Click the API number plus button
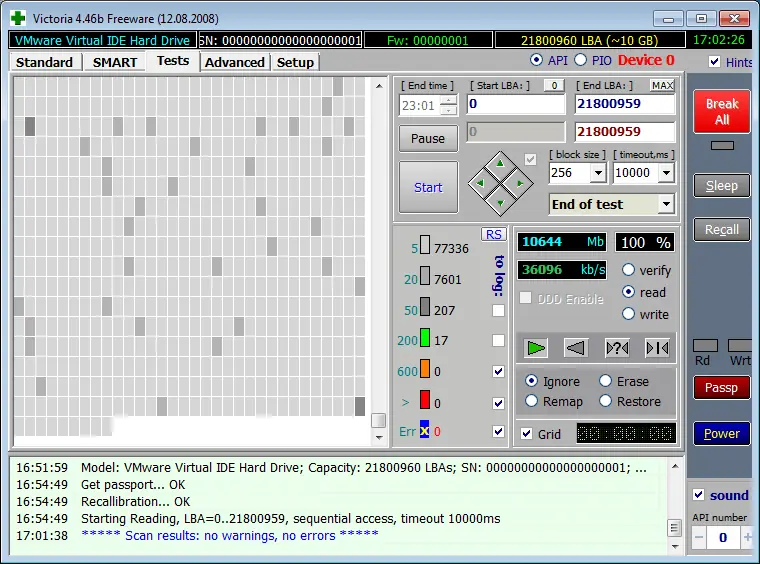The height and width of the screenshot is (564, 760). (747, 537)
